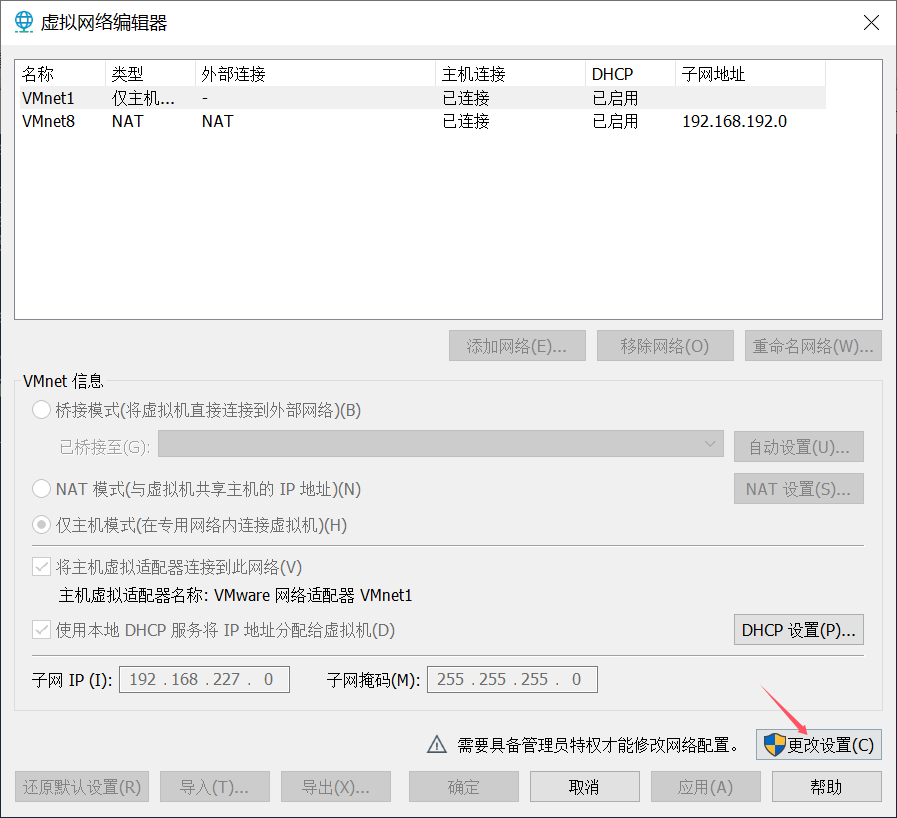The height and width of the screenshot is (818, 897).
Task: Click the 更改设置(C) shield button
Action: 819,745
